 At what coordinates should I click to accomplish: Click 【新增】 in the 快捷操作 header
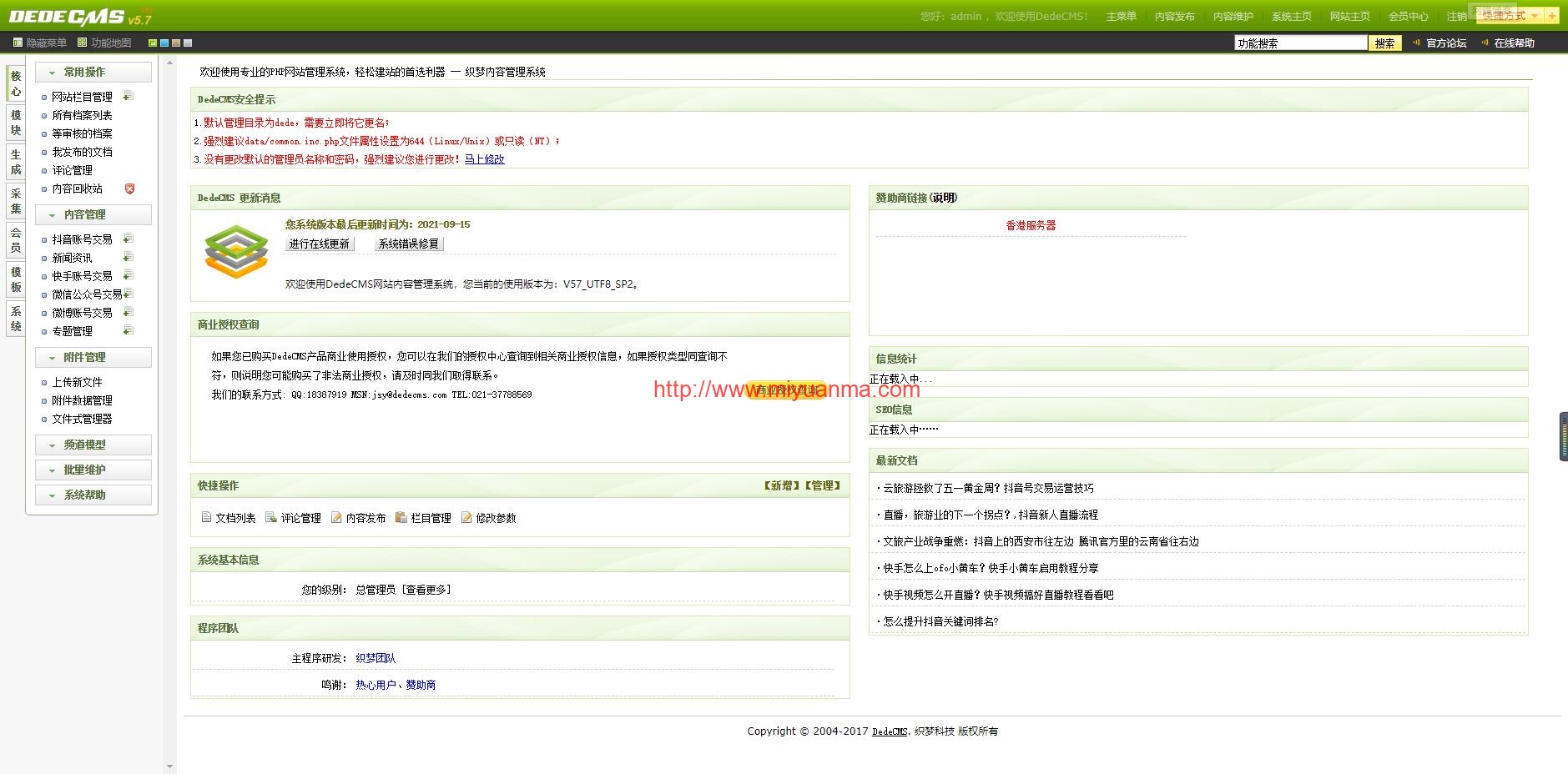[x=781, y=485]
